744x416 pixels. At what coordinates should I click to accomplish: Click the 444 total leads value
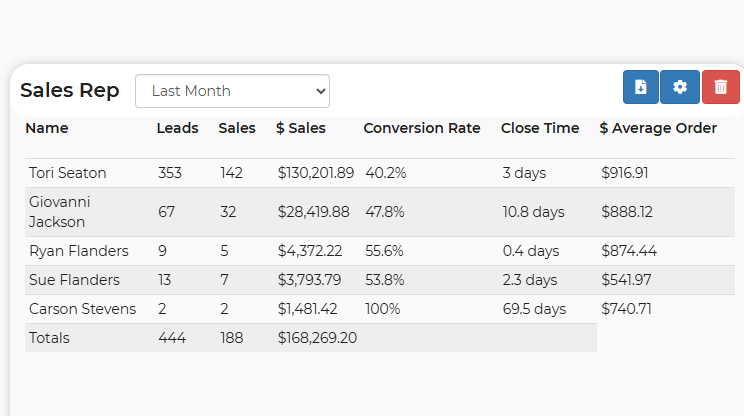172,338
